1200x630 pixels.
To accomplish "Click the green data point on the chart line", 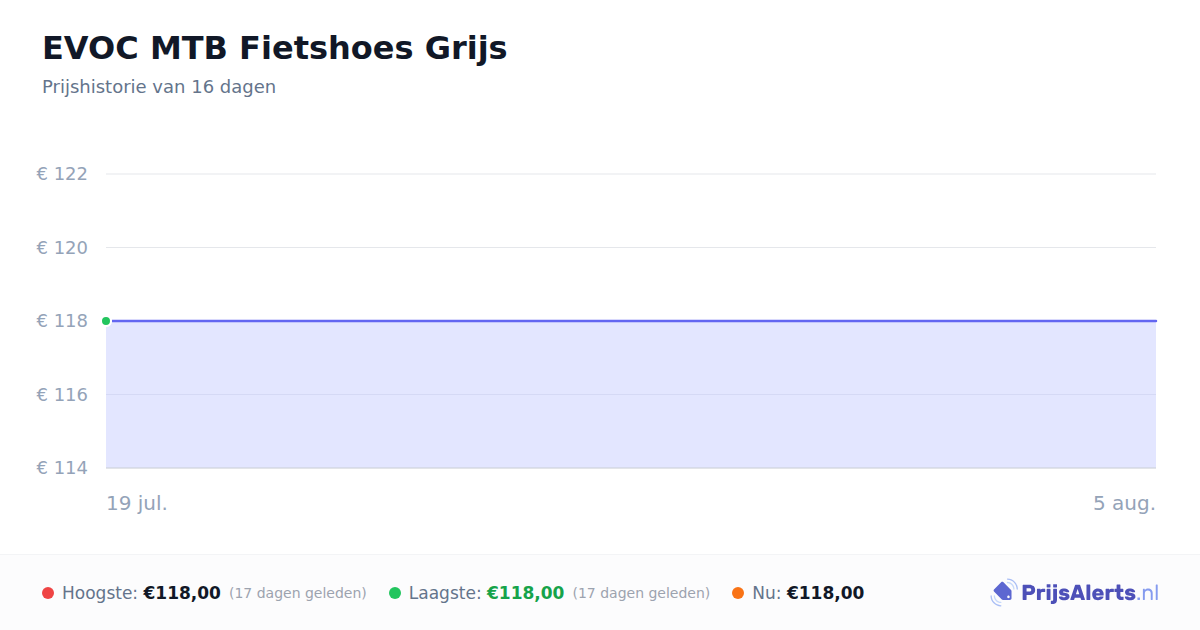I will tap(106, 321).
